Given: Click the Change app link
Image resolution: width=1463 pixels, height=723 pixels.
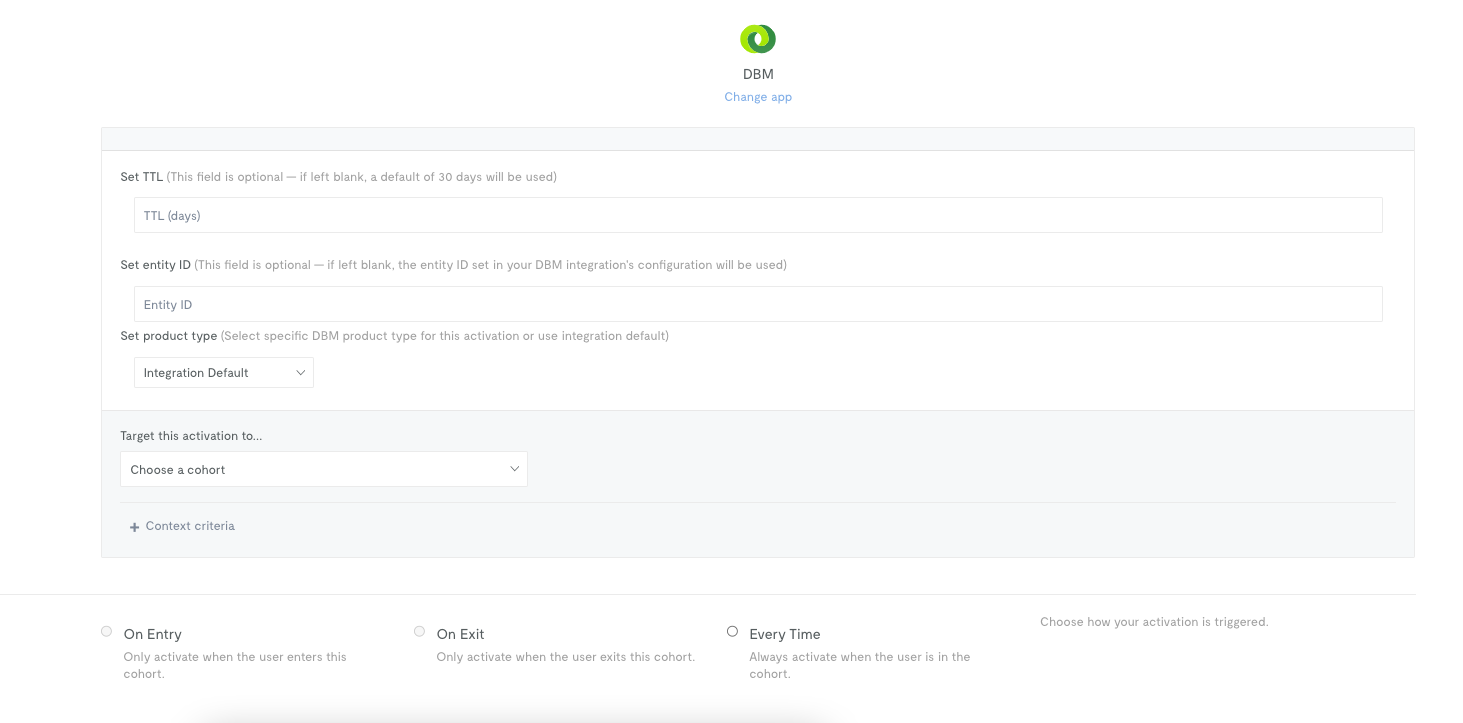Looking at the screenshot, I should tap(758, 97).
